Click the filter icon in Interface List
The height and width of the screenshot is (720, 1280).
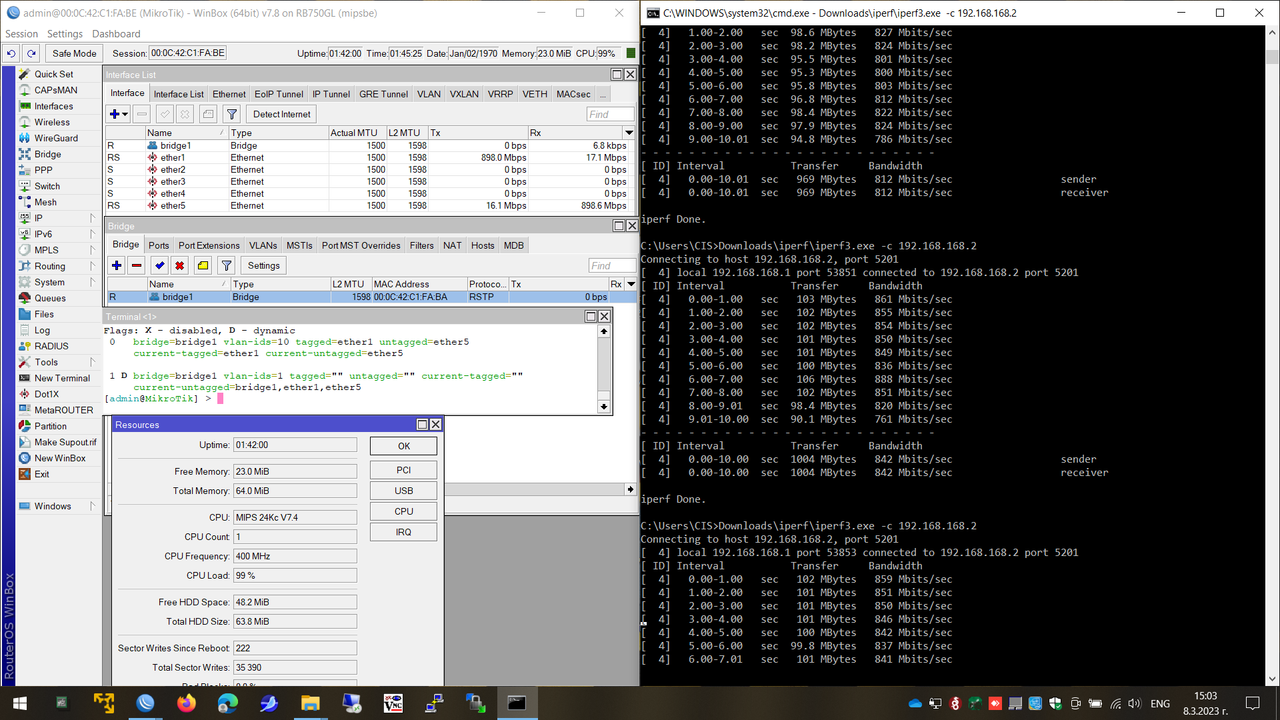click(x=231, y=114)
